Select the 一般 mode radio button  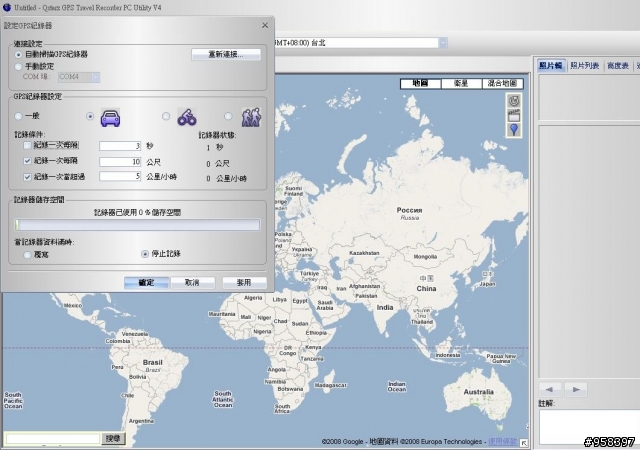coord(18,116)
